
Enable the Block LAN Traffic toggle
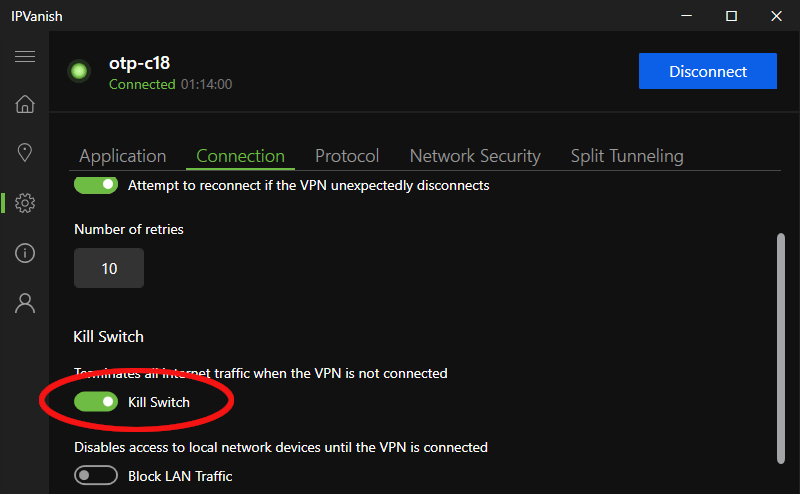(x=96, y=476)
